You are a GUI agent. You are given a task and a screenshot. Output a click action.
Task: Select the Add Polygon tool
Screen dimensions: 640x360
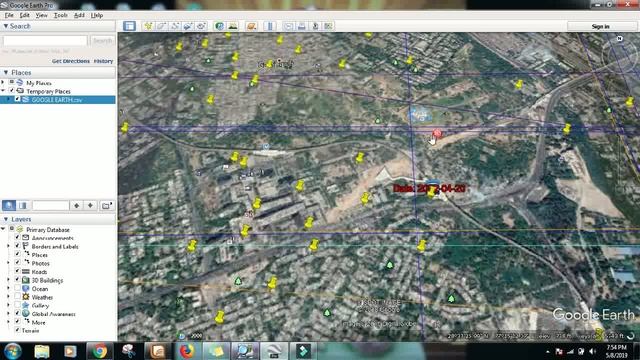pyautogui.click(x=161, y=26)
